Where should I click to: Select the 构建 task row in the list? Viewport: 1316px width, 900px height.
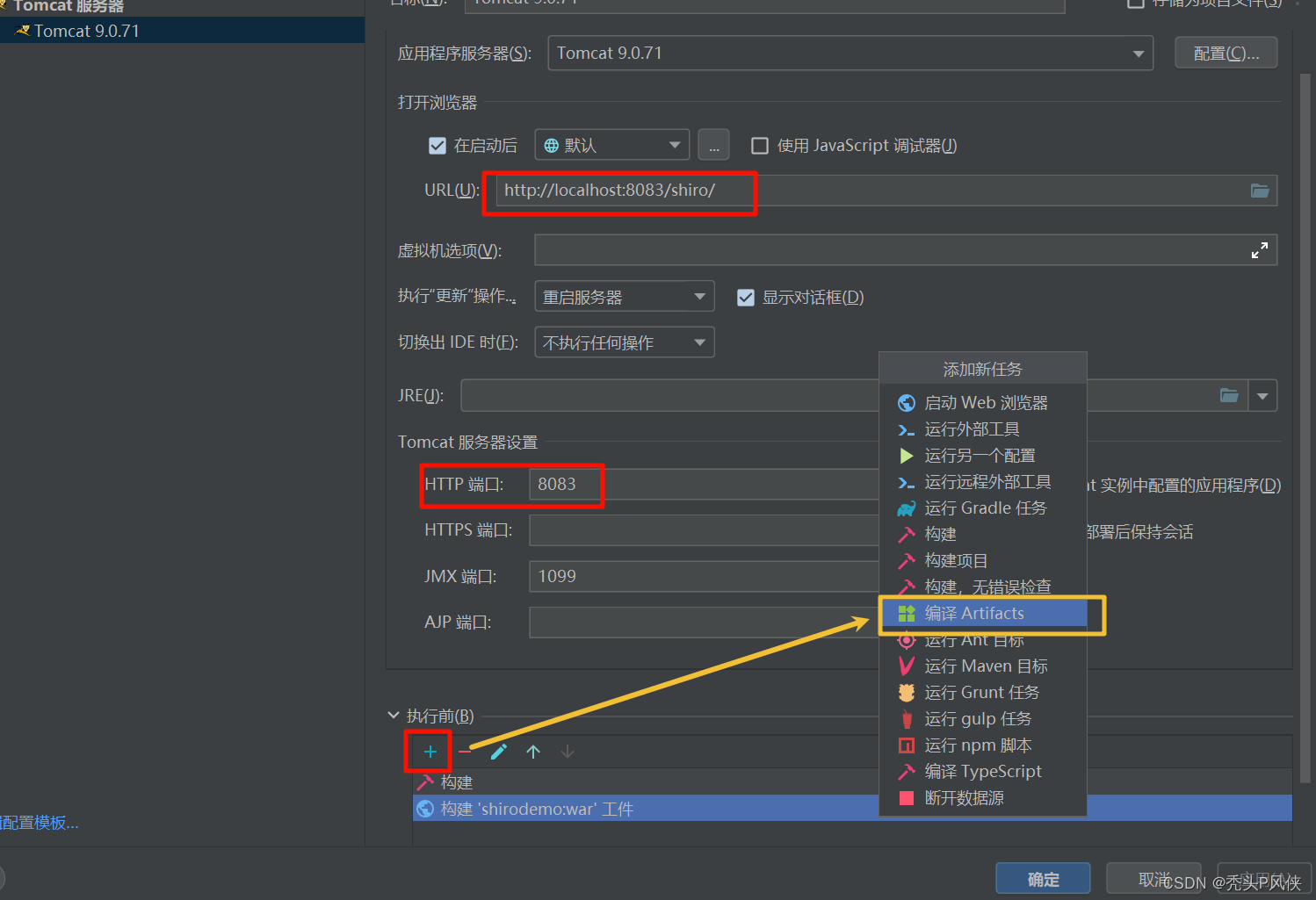646,782
